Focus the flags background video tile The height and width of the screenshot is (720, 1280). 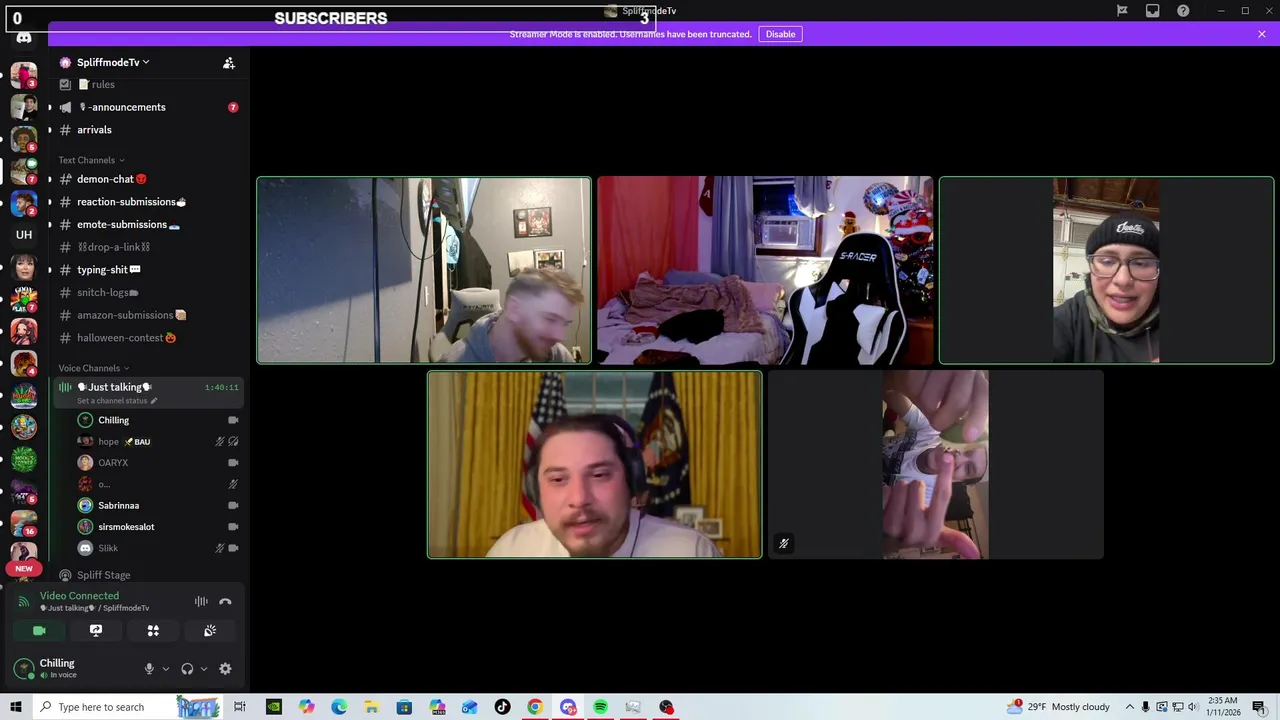pos(595,465)
